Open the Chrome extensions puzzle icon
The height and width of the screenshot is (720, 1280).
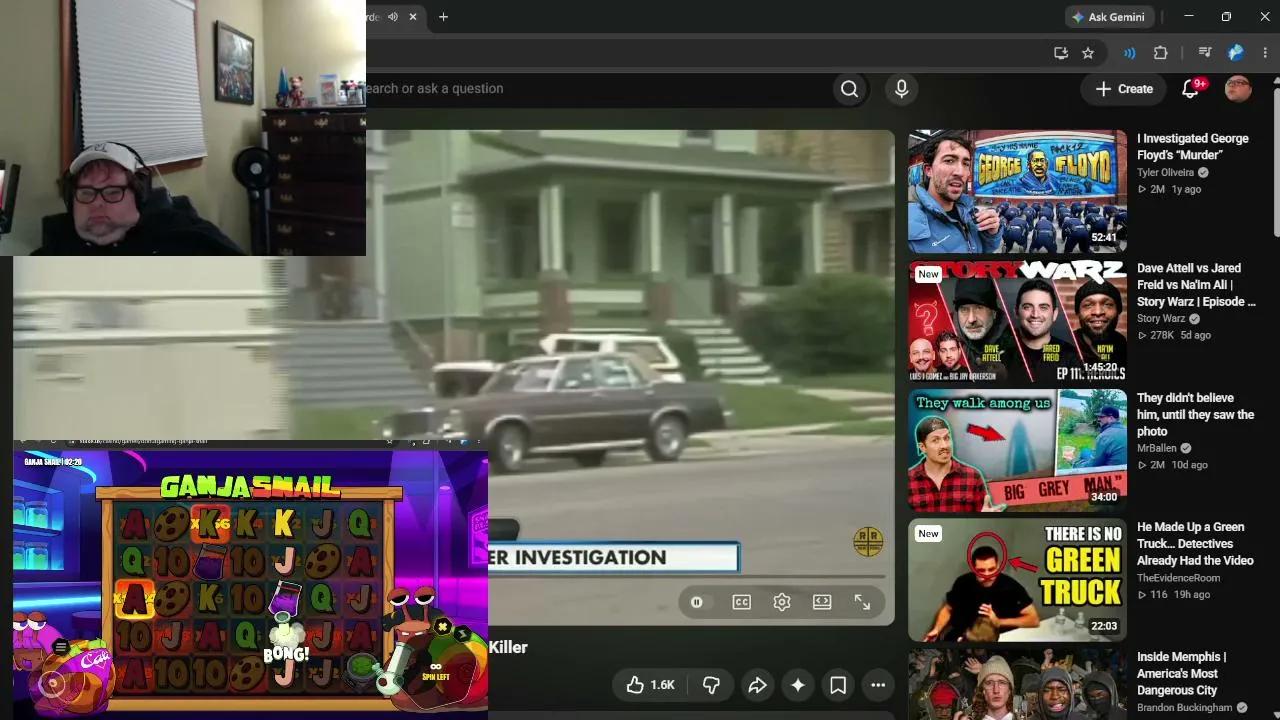[x=1161, y=53]
